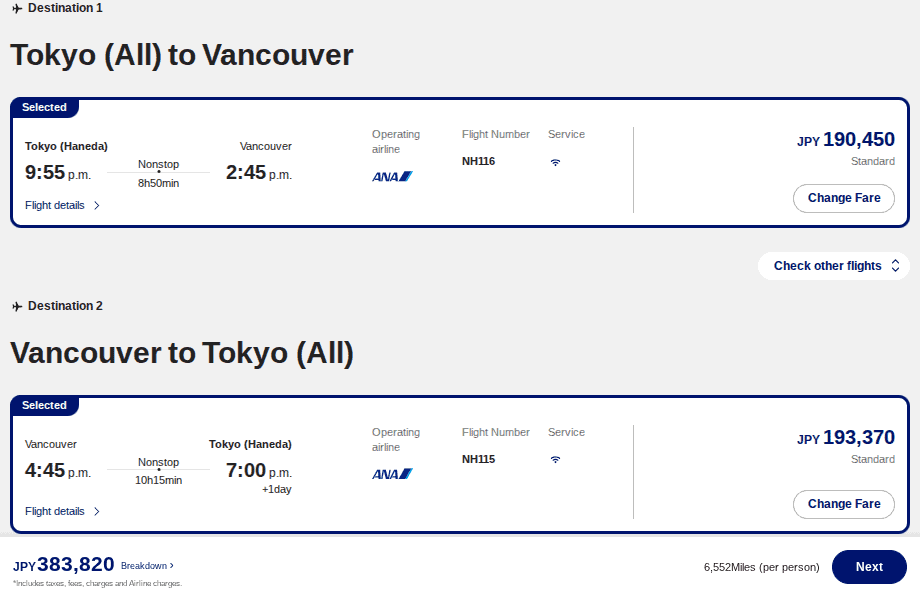Click the Wi-Fi service icon for NH116
Image resolution: width=920 pixels, height=590 pixels.
(555, 161)
